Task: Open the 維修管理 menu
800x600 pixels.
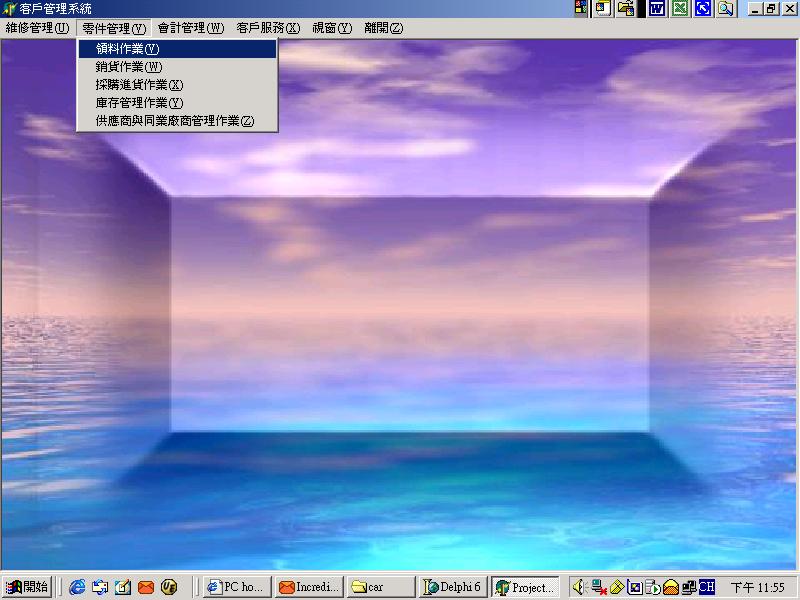Action: point(37,28)
